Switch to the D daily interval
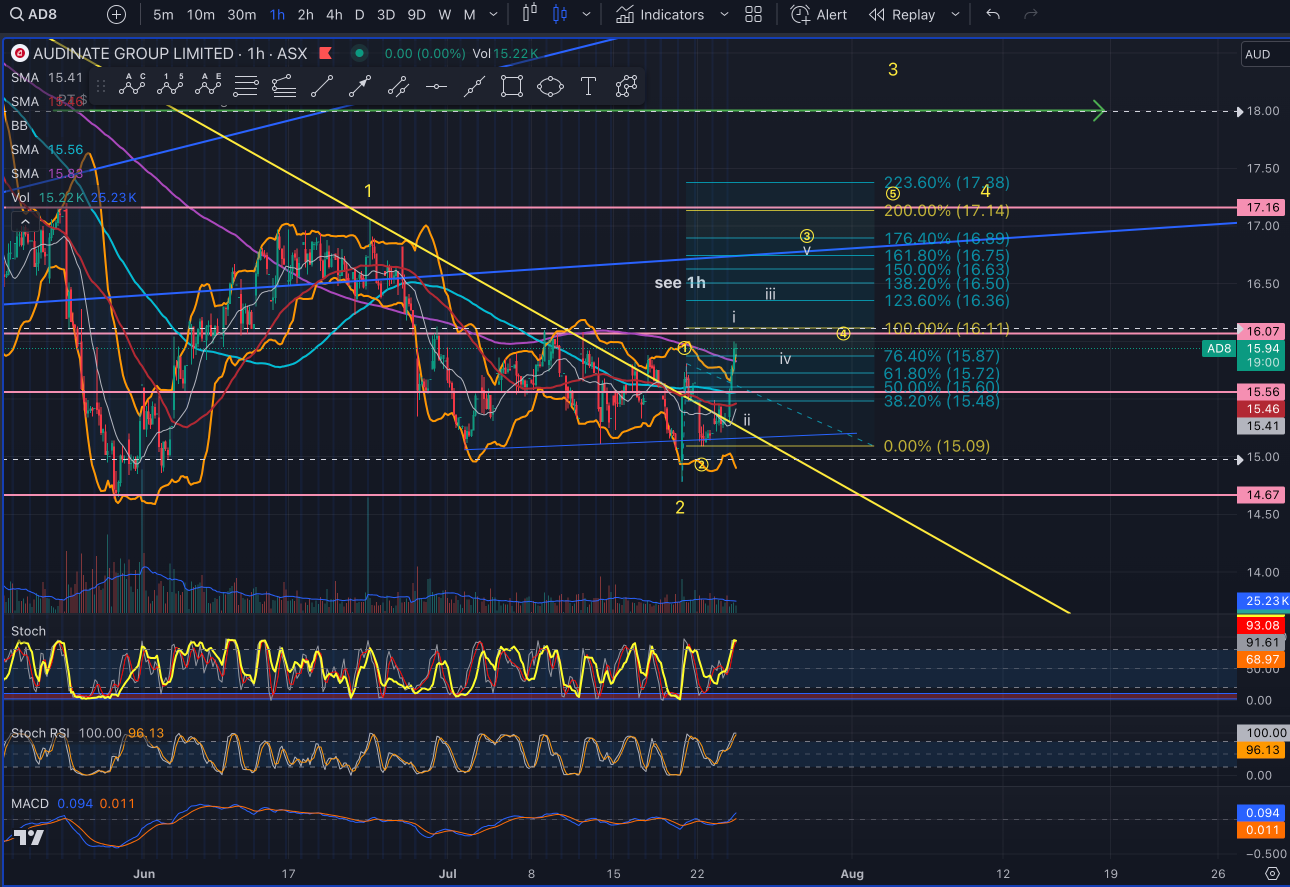The height and width of the screenshot is (887, 1290). (x=359, y=15)
